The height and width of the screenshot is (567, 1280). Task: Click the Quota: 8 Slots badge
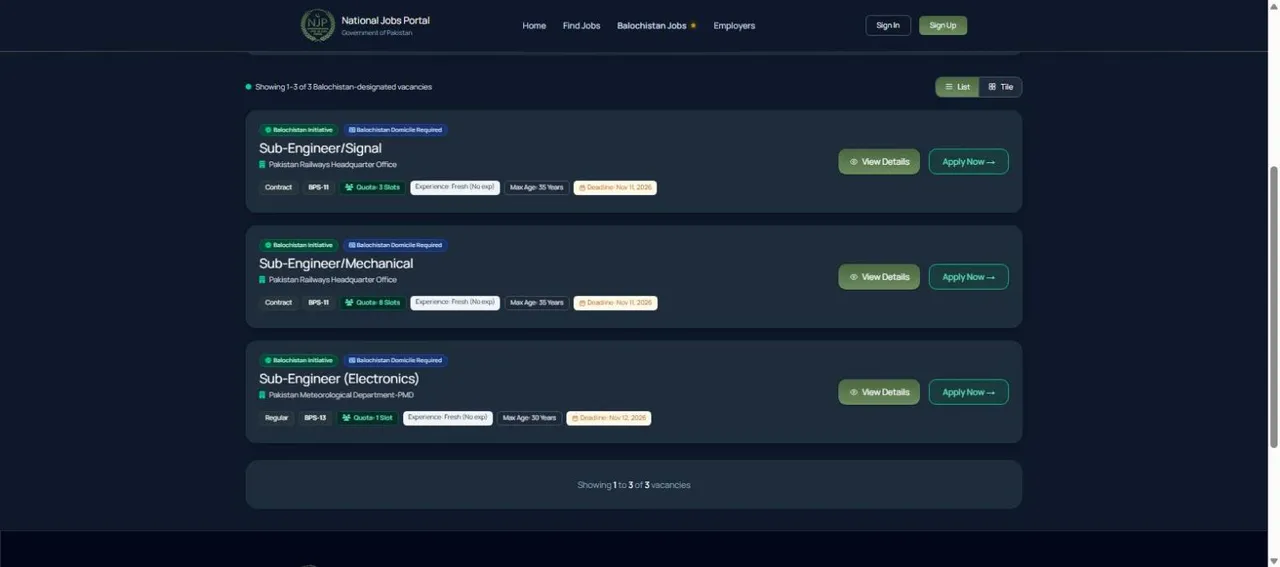click(371, 303)
